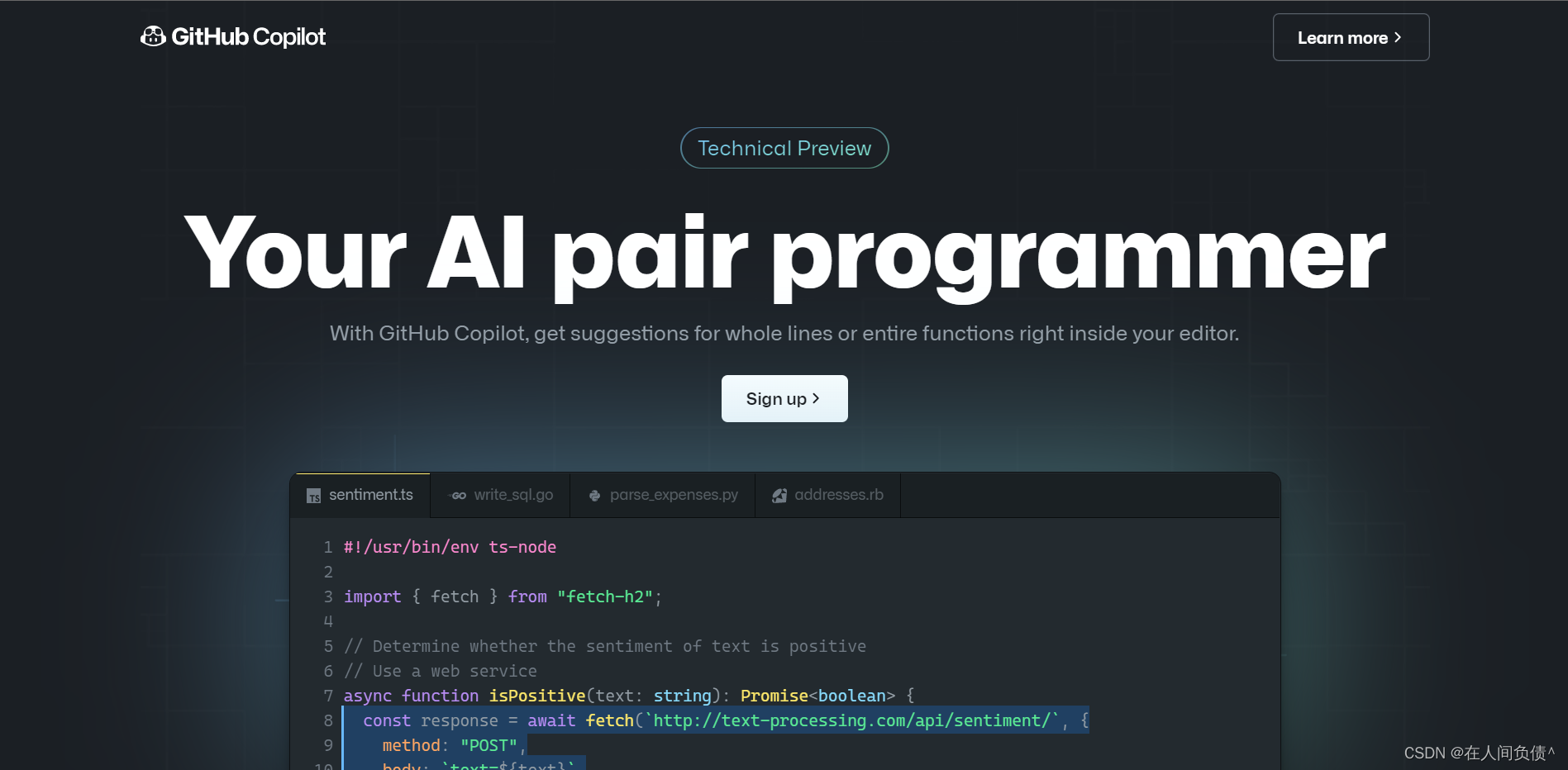
Task: Click the comment "Determine whether the sentiment"
Action: pos(605,646)
